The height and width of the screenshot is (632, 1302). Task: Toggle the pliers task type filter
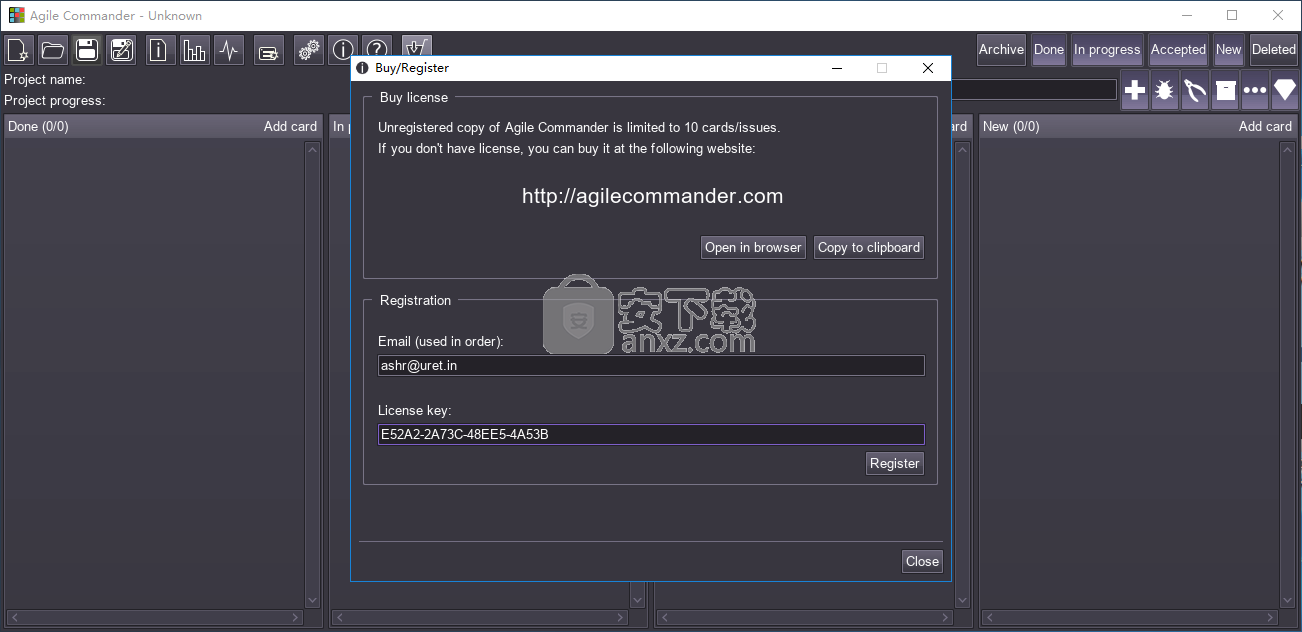(1195, 90)
